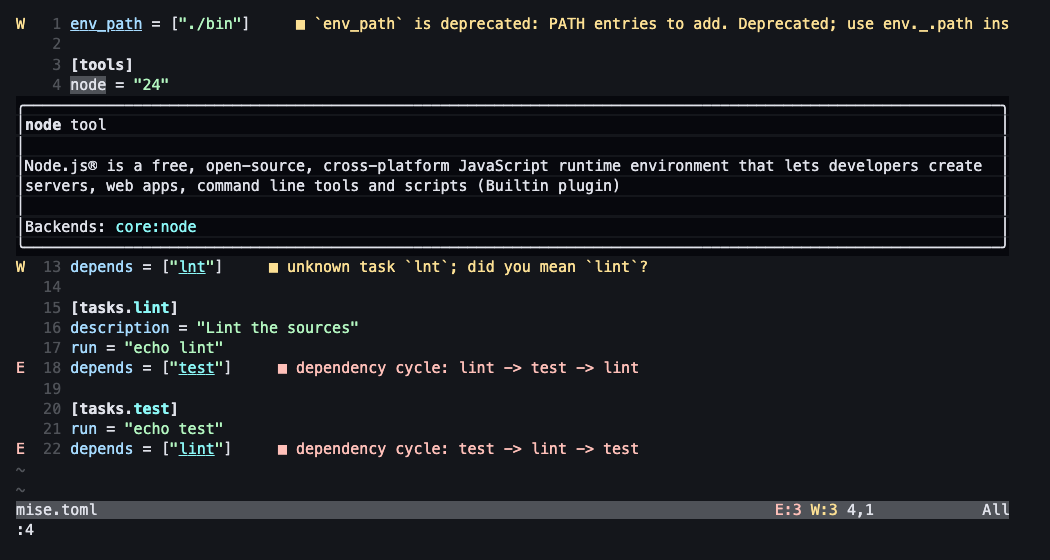The width and height of the screenshot is (1050, 560).
Task: Click the 'unknown task lnt' warning text
Action: click(467, 267)
